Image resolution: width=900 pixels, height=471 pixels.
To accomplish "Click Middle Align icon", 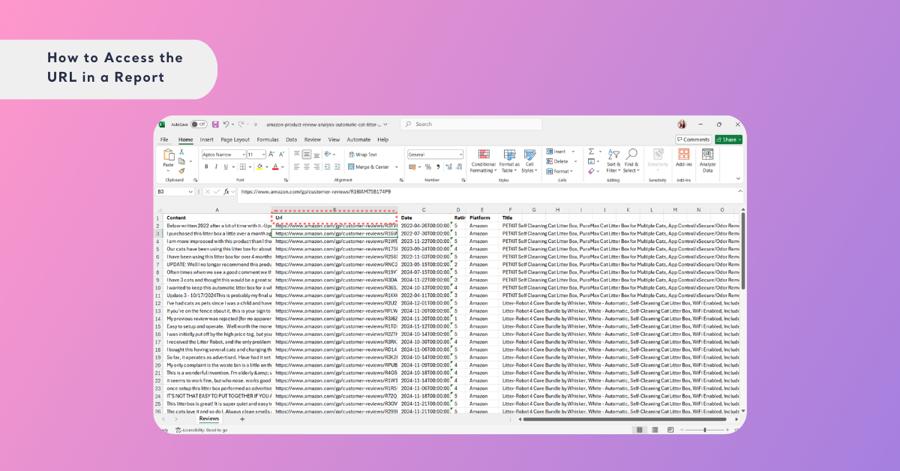I will click(307, 154).
